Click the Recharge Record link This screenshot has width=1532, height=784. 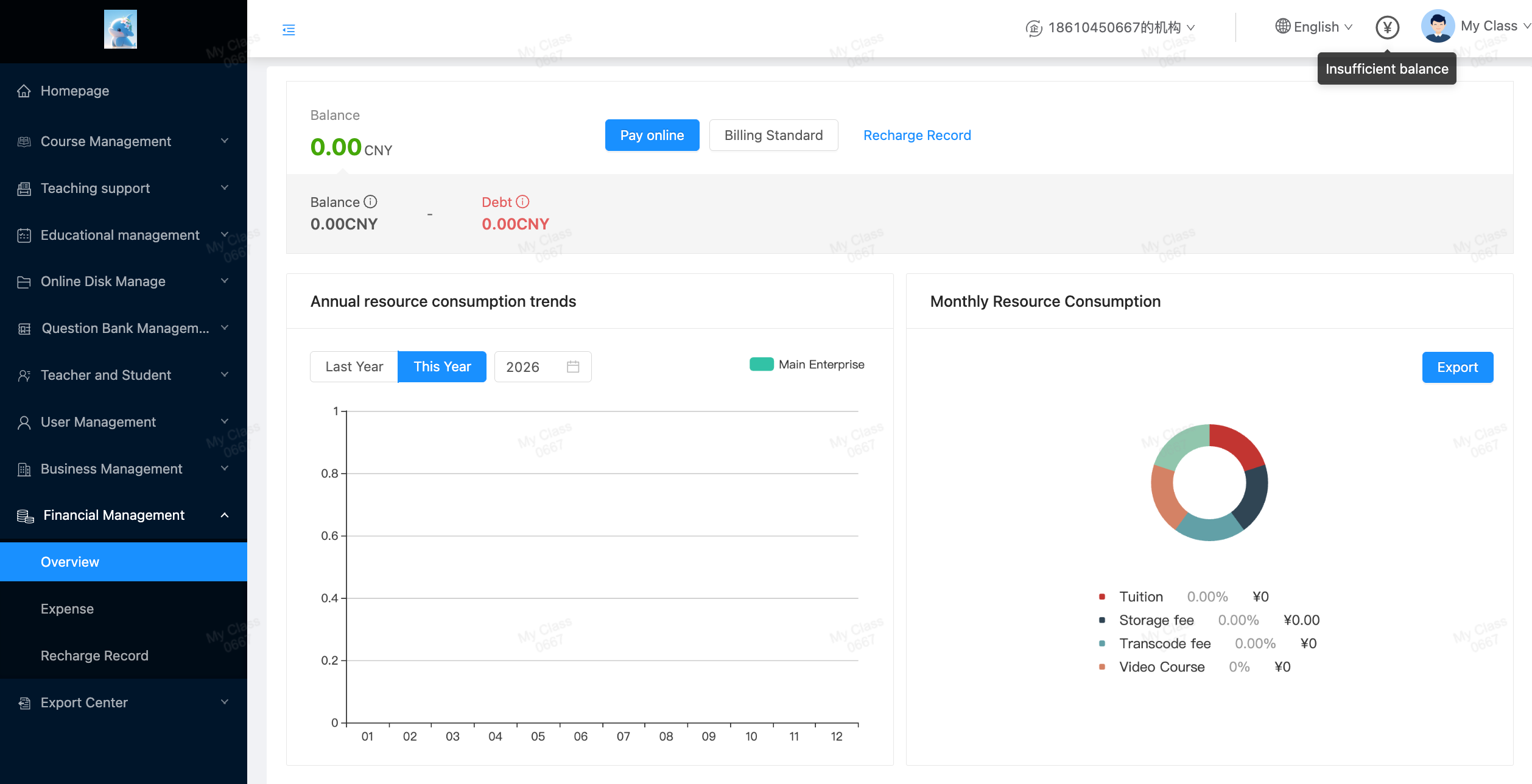tap(916, 135)
